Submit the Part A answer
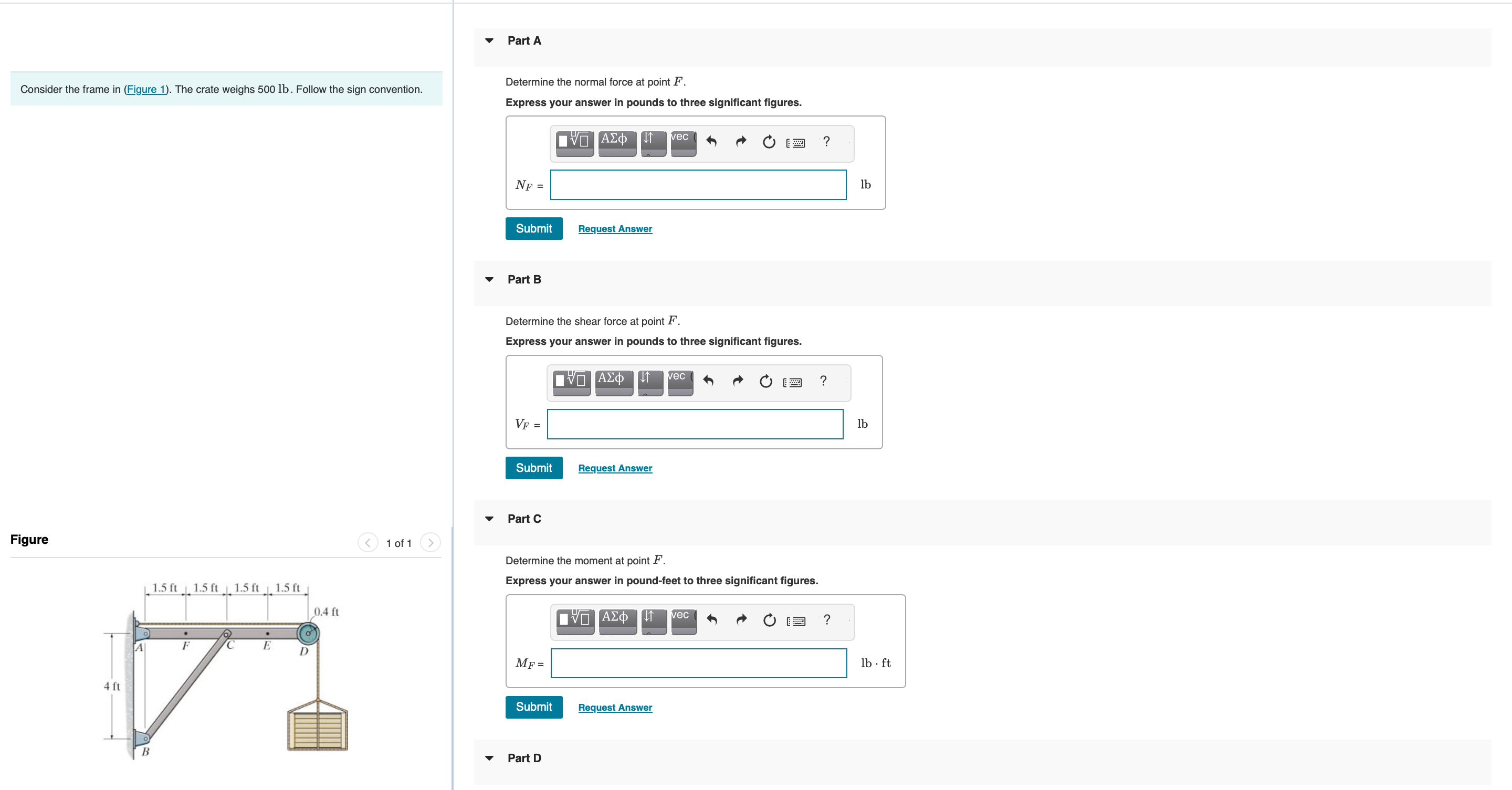Viewport: 1512px width, 790px height. point(533,229)
